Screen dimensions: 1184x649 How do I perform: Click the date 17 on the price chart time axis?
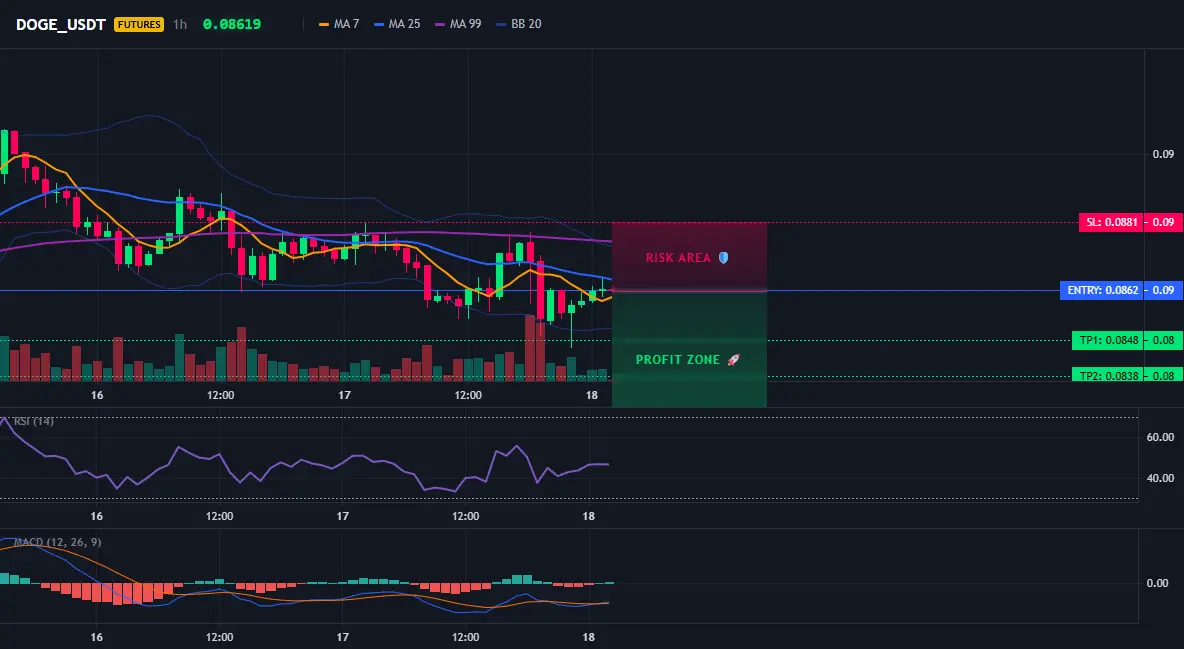(x=344, y=395)
